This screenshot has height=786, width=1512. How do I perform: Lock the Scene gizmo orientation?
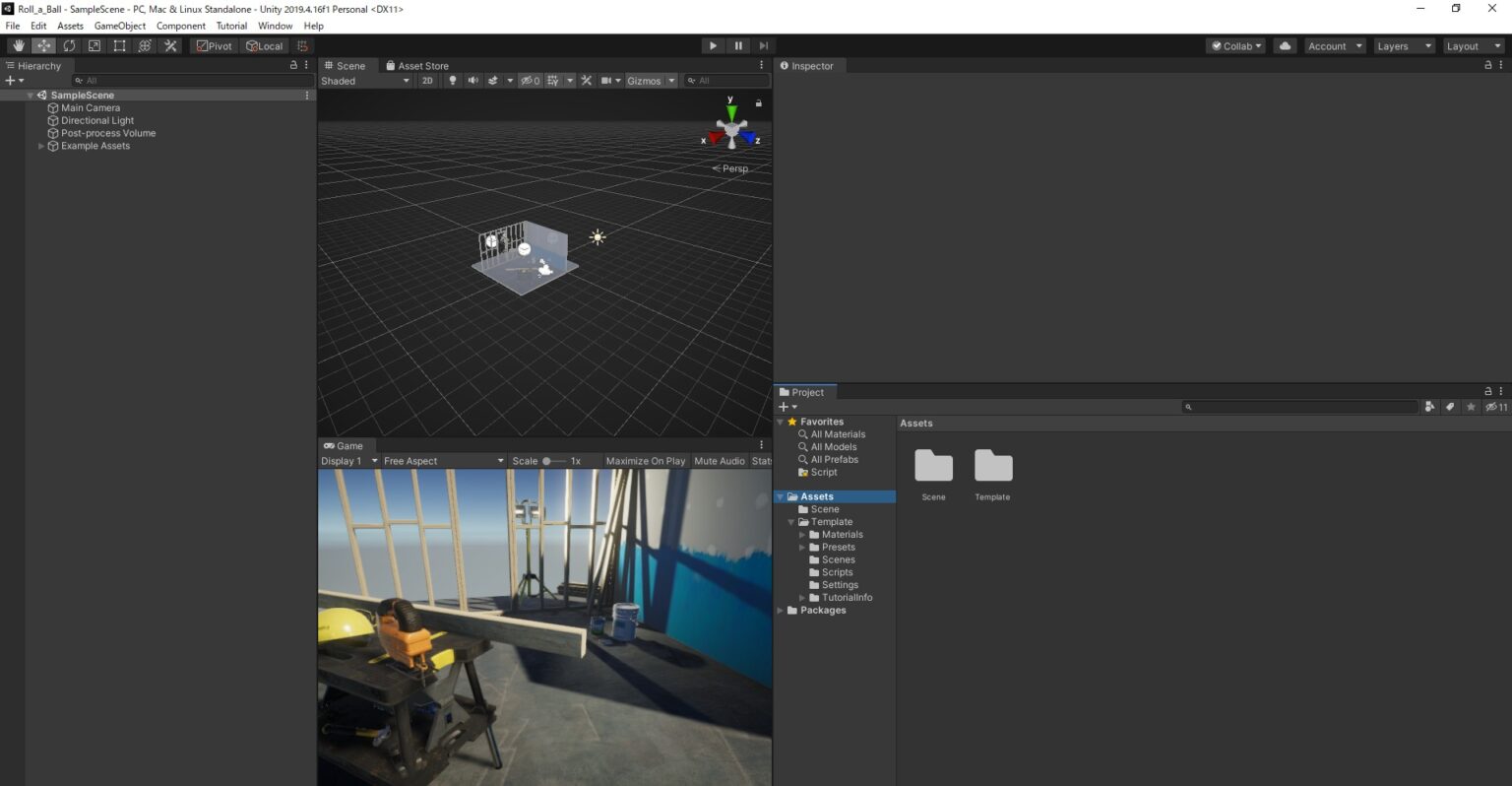[x=758, y=102]
